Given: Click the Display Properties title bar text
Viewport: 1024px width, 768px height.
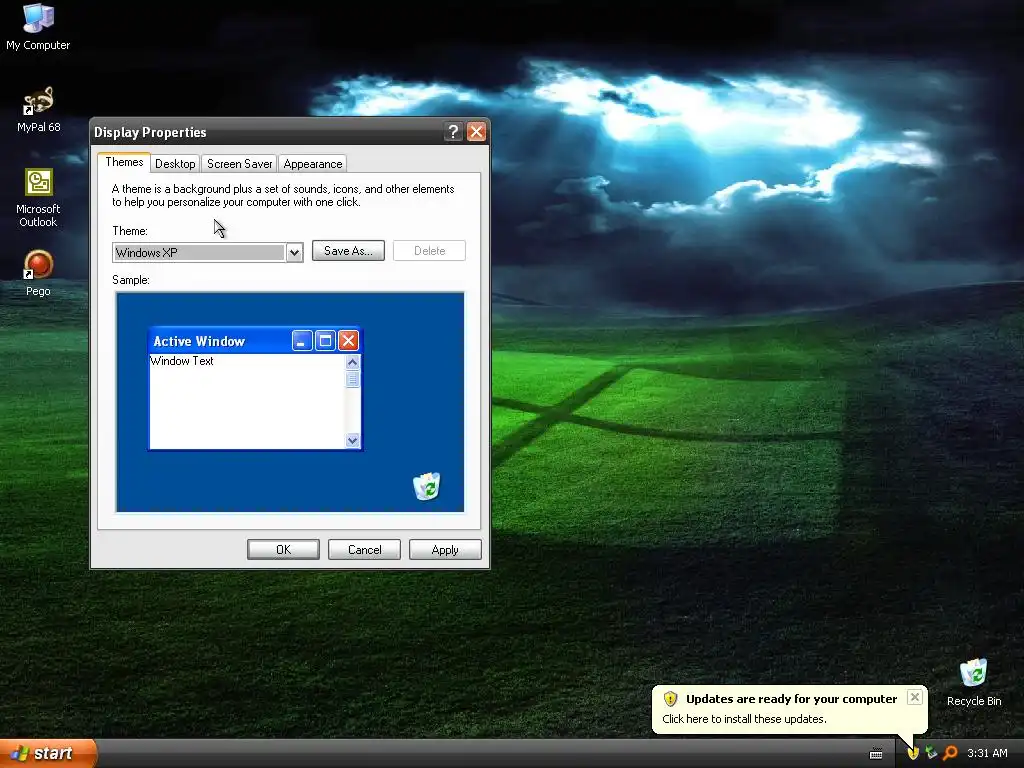Looking at the screenshot, I should (x=150, y=132).
